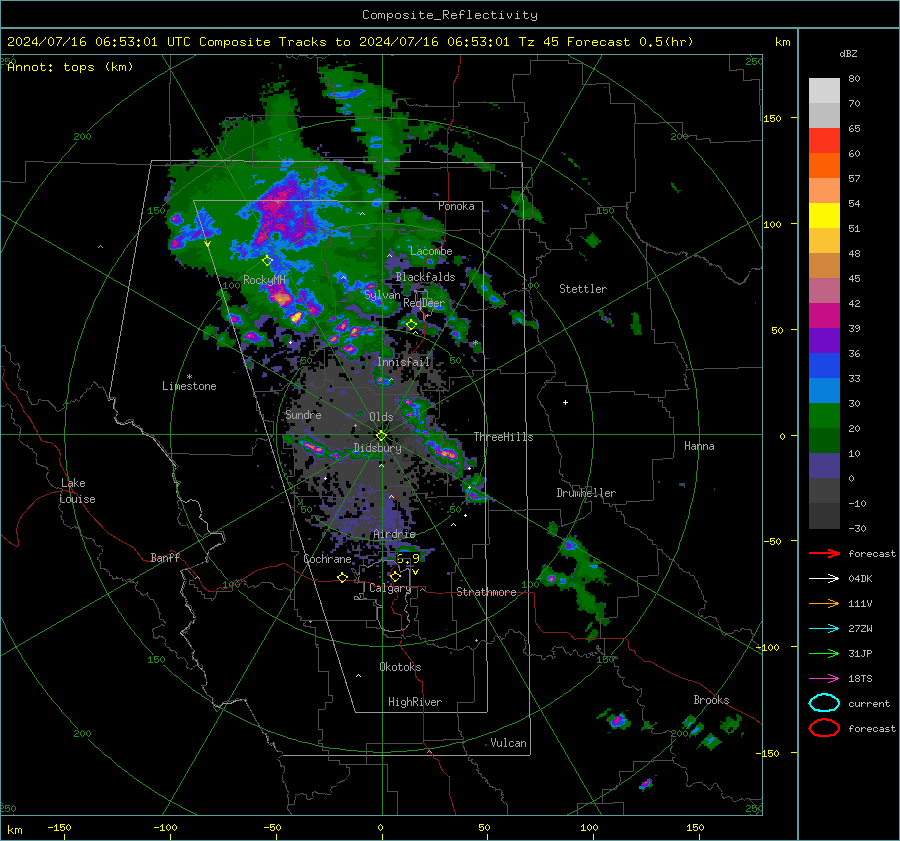
Task: Click the white 04DK arrow in legend
Action: pos(824,579)
